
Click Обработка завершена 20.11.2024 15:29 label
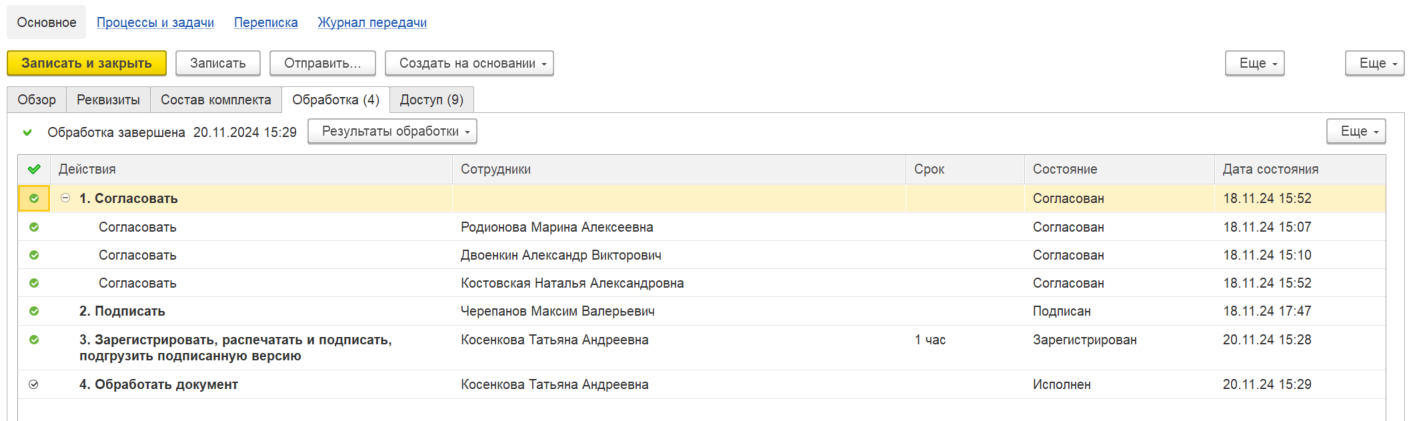[x=172, y=132]
